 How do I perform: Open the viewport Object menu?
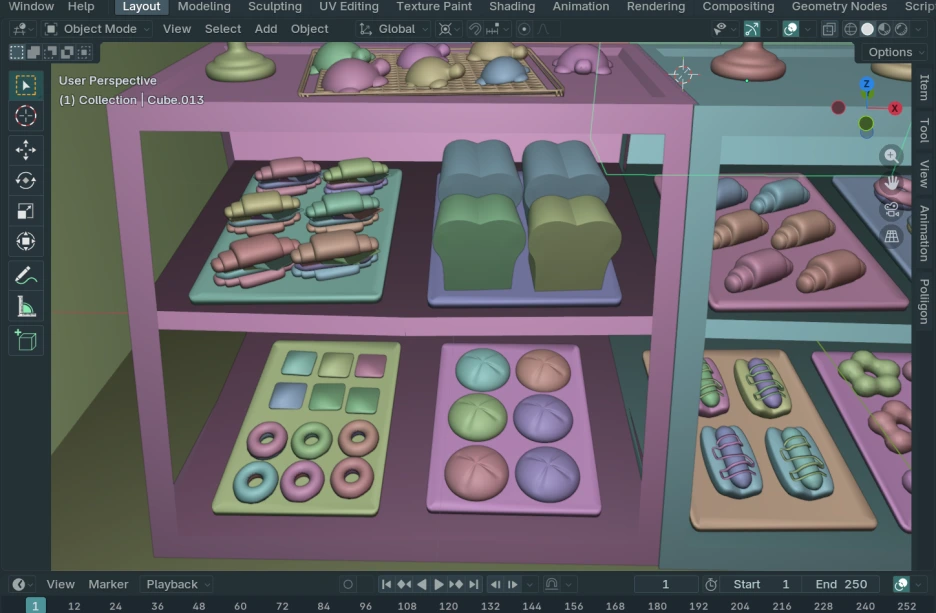[309, 29]
